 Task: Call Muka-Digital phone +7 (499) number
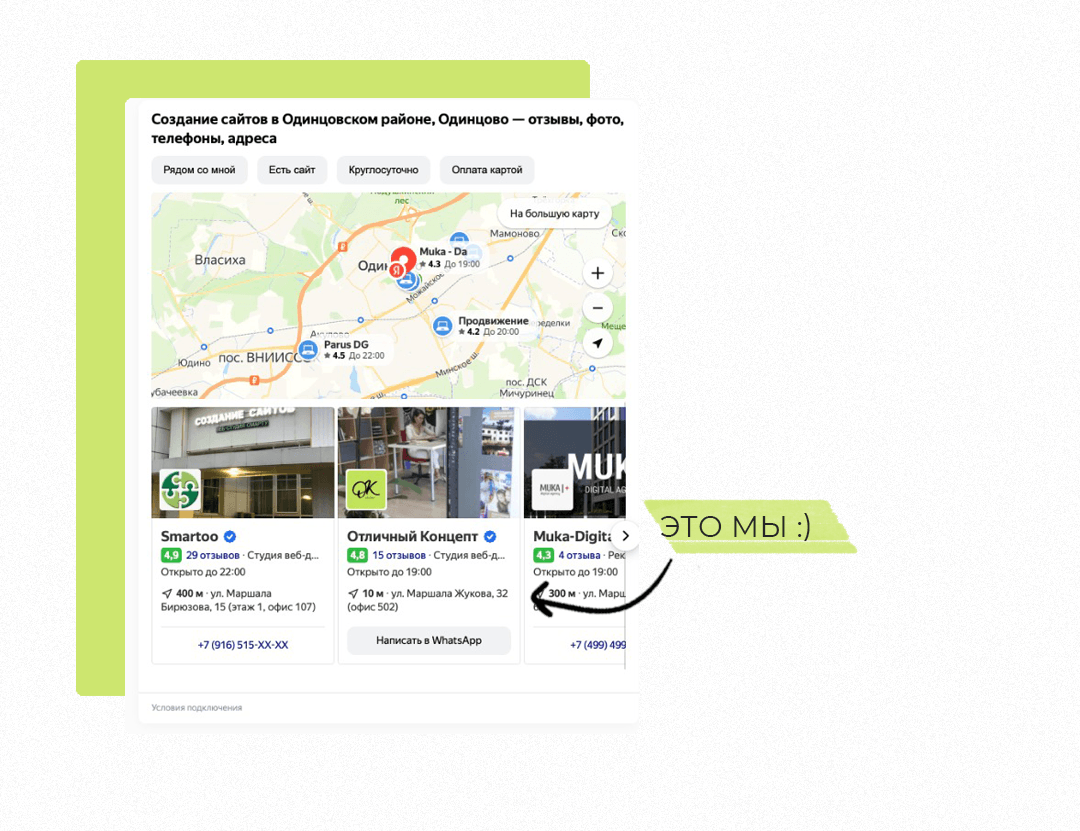598,645
